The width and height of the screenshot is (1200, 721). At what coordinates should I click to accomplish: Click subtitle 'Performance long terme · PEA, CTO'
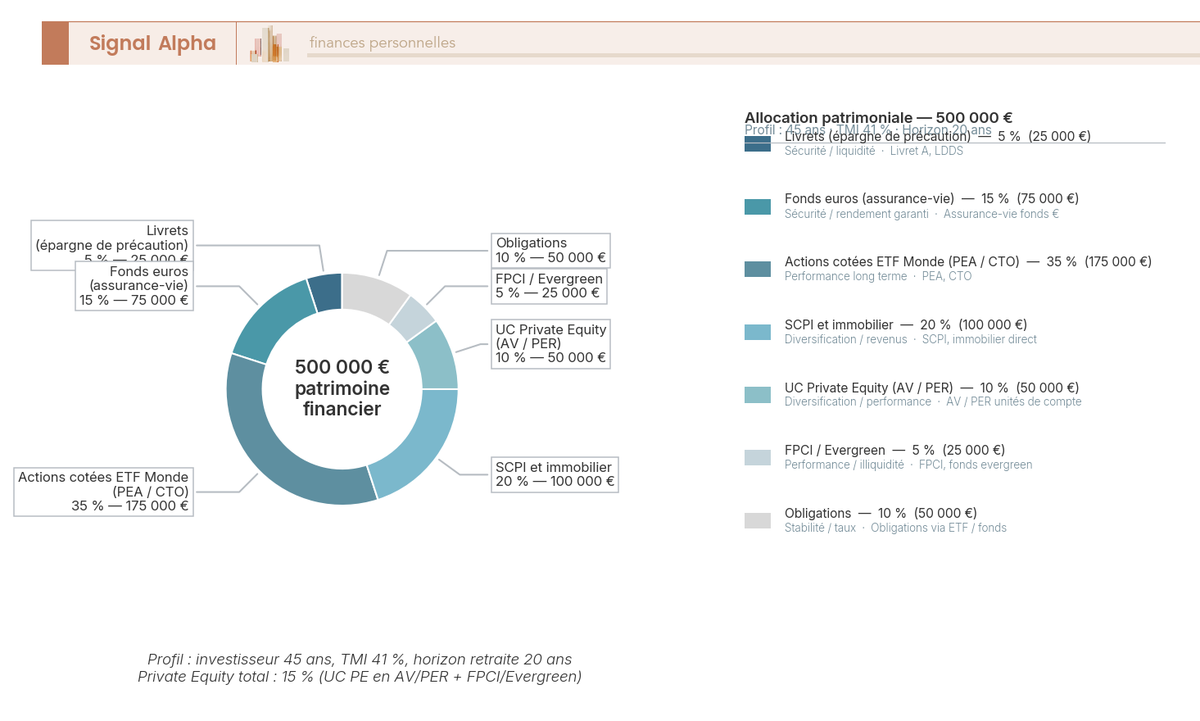(878, 276)
